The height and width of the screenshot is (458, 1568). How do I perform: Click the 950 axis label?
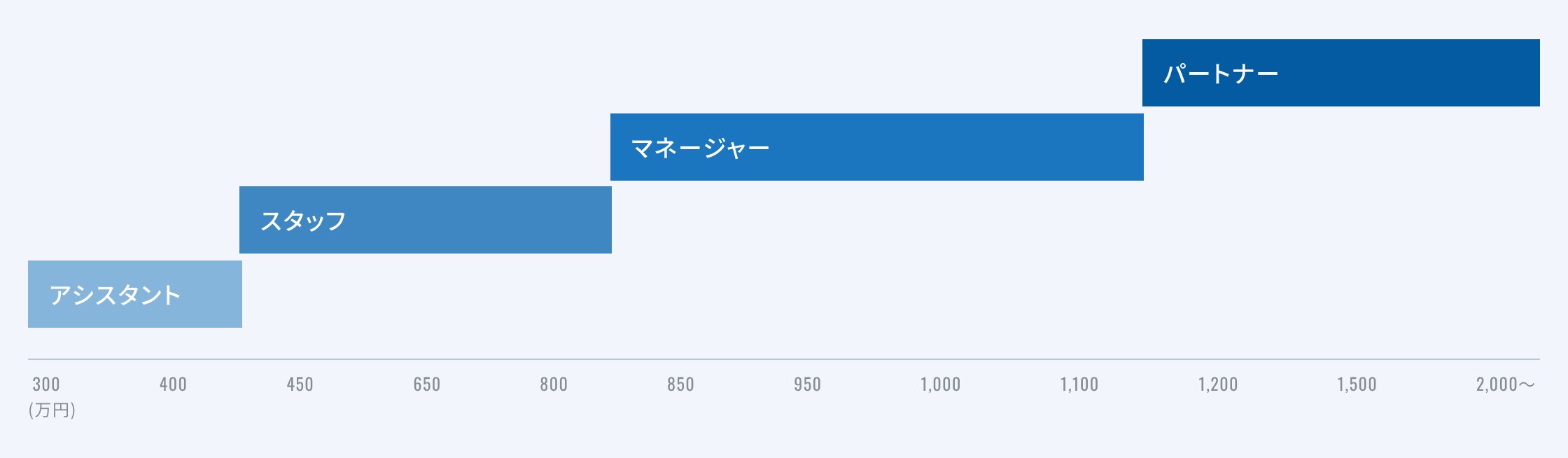[x=807, y=384]
